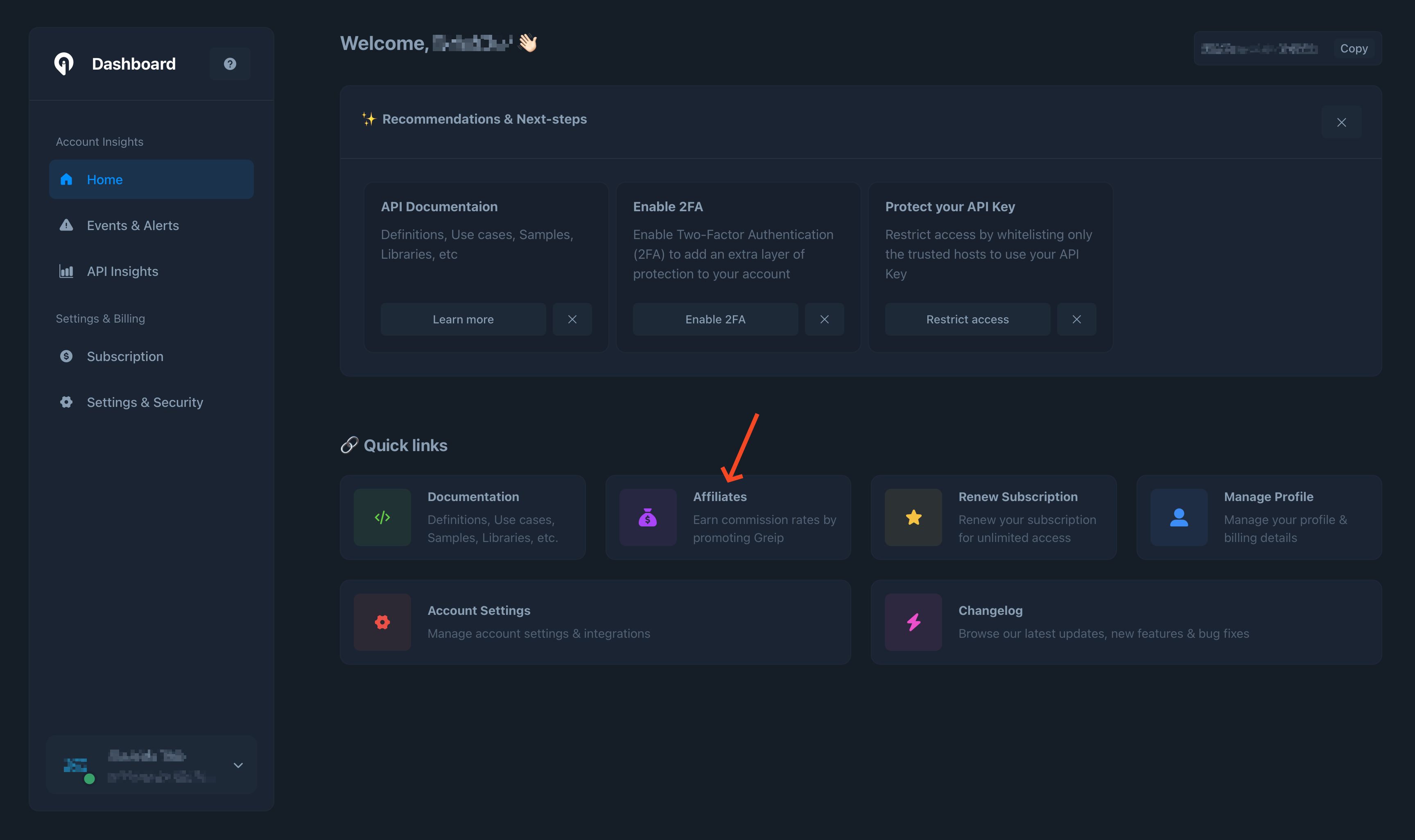Open the Subscription page in the sidebar

[124, 357]
